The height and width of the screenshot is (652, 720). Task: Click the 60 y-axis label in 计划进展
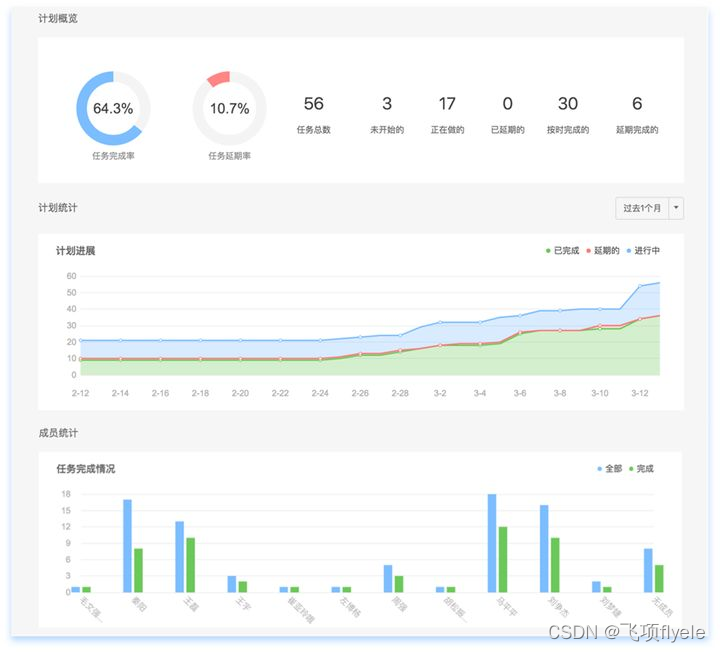[71, 276]
